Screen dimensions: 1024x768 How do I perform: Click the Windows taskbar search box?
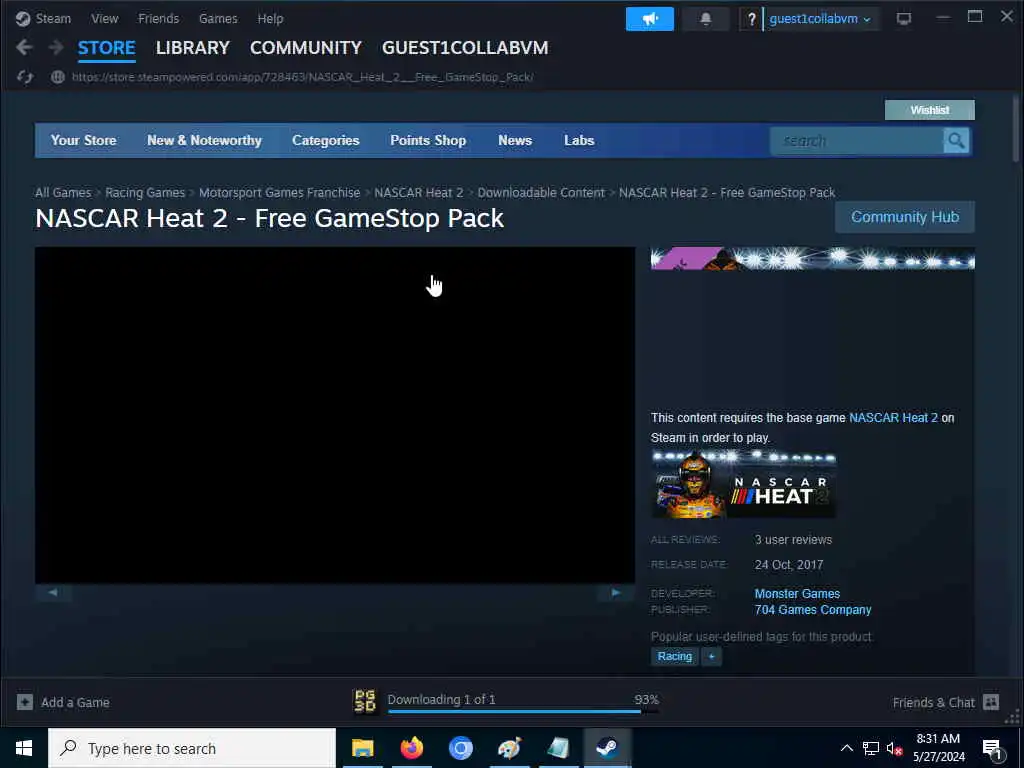tap(192, 748)
